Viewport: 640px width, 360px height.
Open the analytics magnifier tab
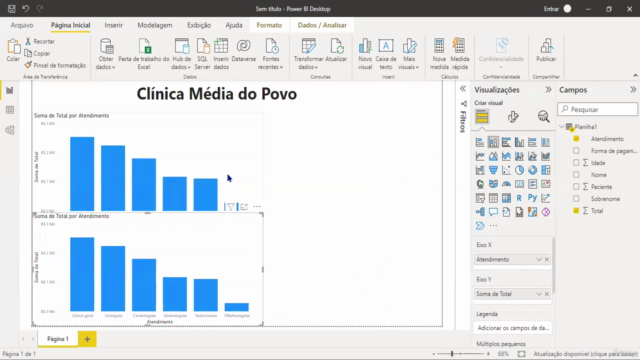543,117
